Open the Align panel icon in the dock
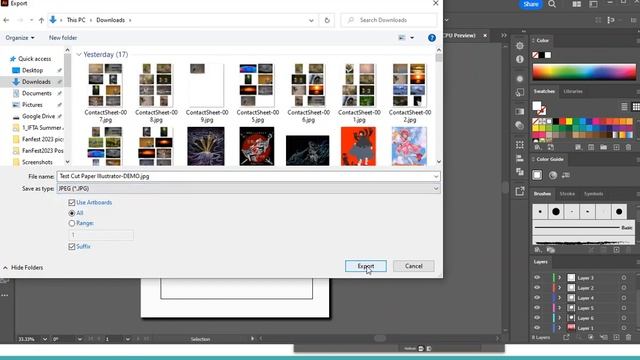 [x=520, y=158]
